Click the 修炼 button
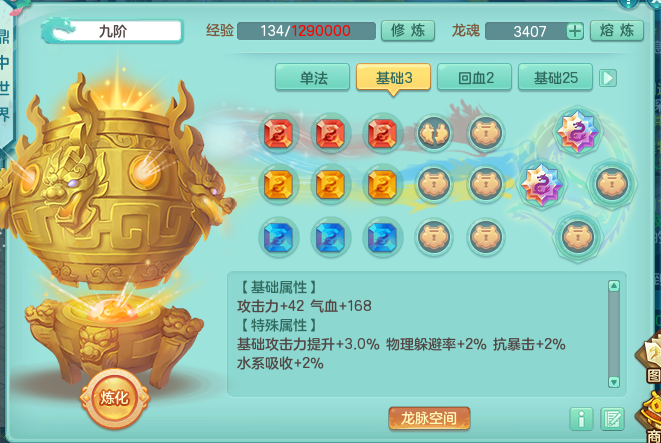The image size is (661, 443). [408, 31]
